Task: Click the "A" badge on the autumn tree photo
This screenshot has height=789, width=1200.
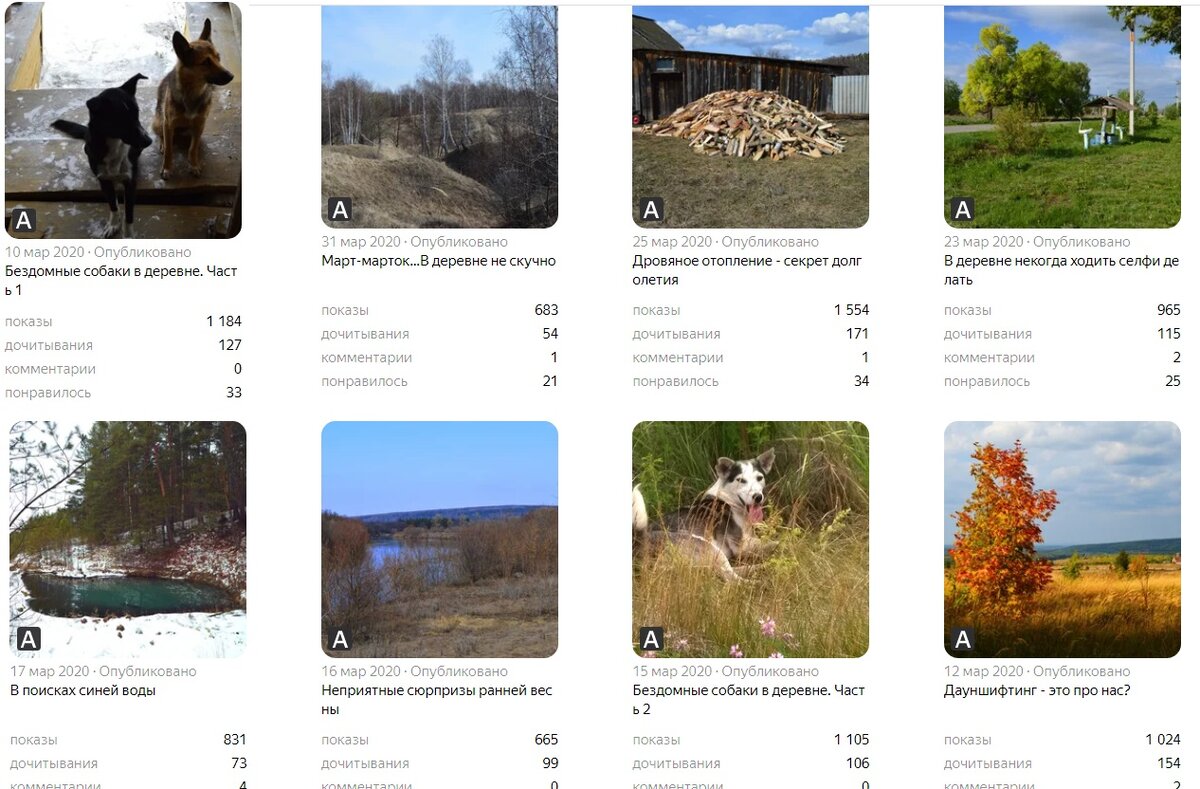Action: pos(963,640)
